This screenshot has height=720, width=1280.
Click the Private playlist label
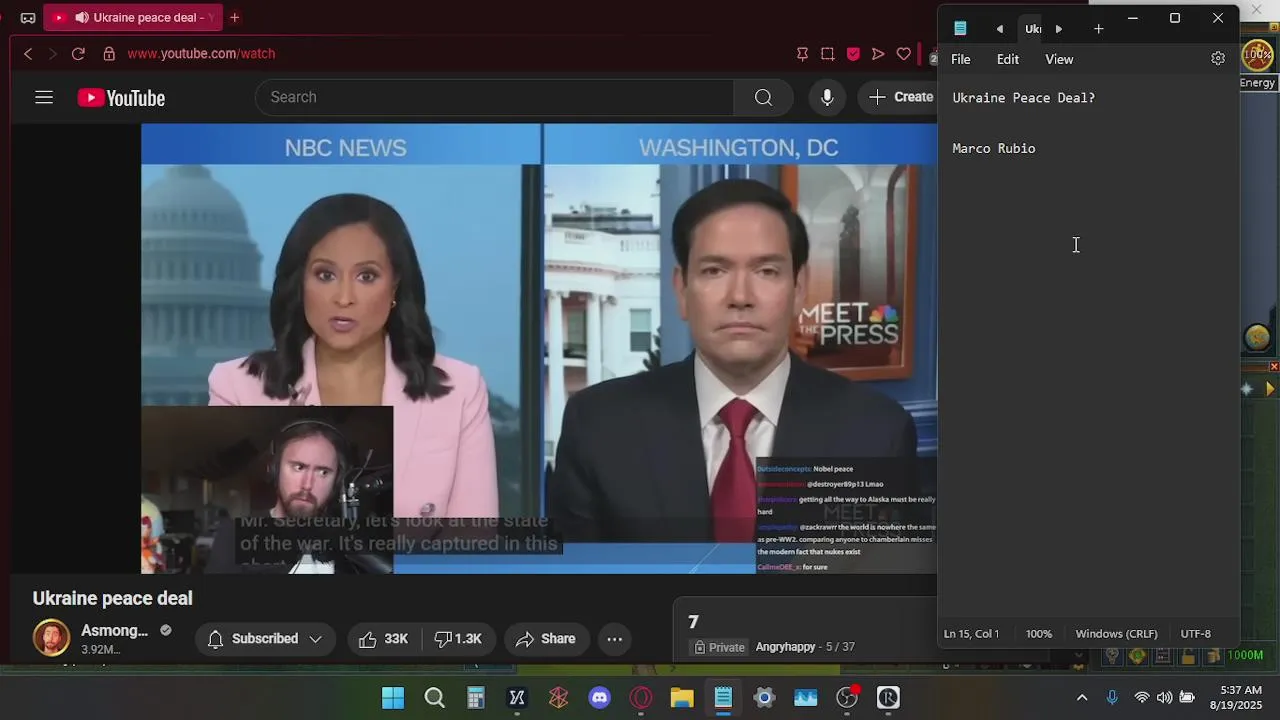click(x=720, y=647)
